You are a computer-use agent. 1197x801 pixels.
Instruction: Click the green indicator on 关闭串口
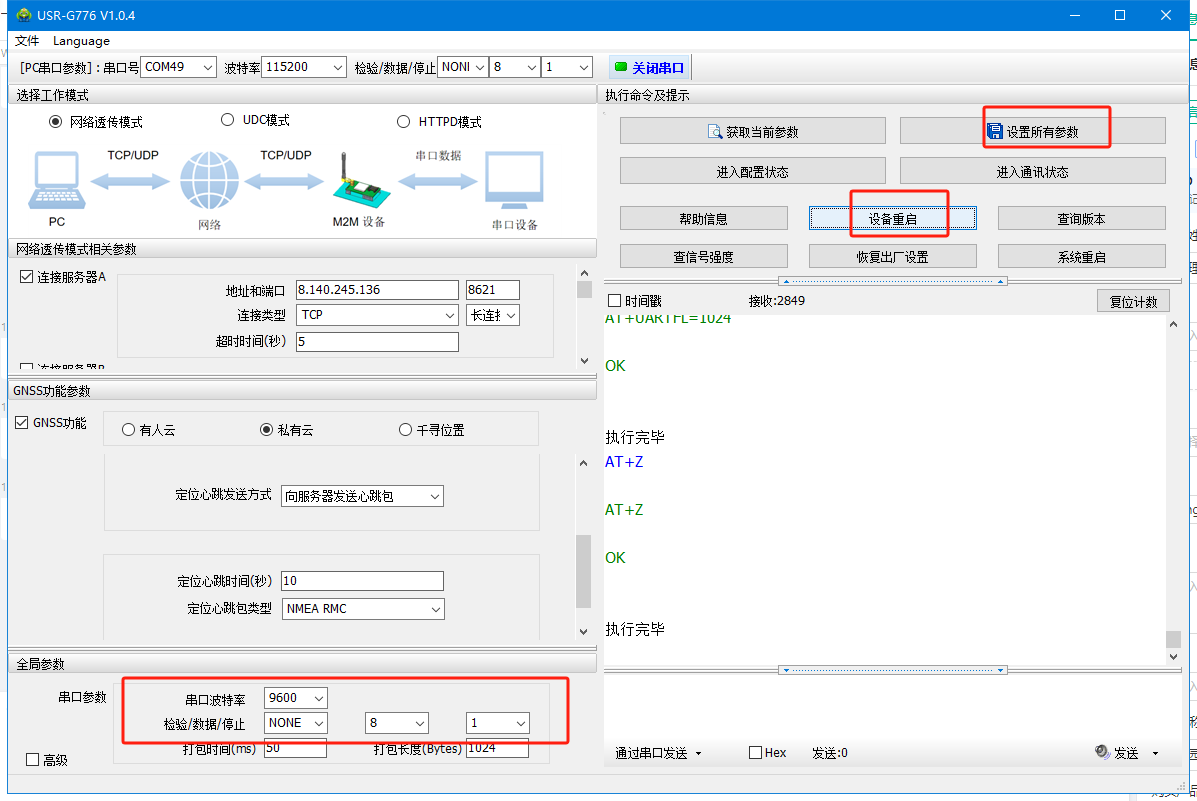tap(621, 67)
